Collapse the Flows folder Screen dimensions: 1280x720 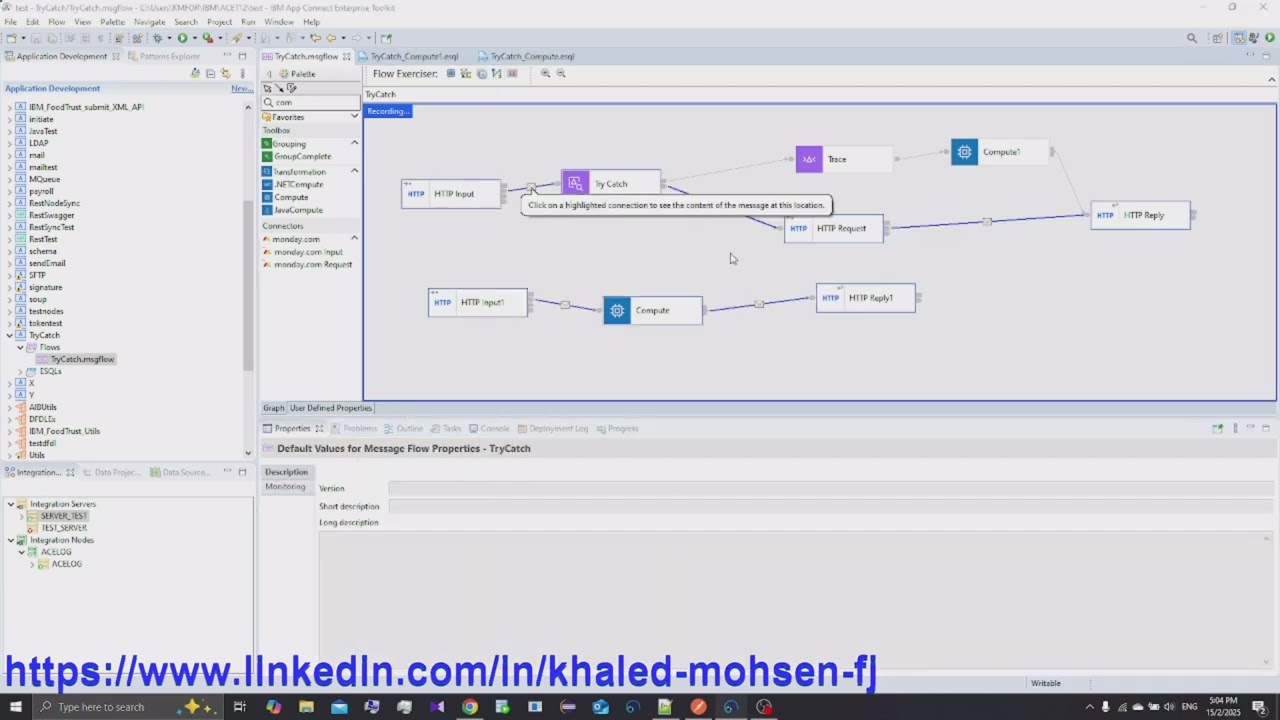point(21,347)
